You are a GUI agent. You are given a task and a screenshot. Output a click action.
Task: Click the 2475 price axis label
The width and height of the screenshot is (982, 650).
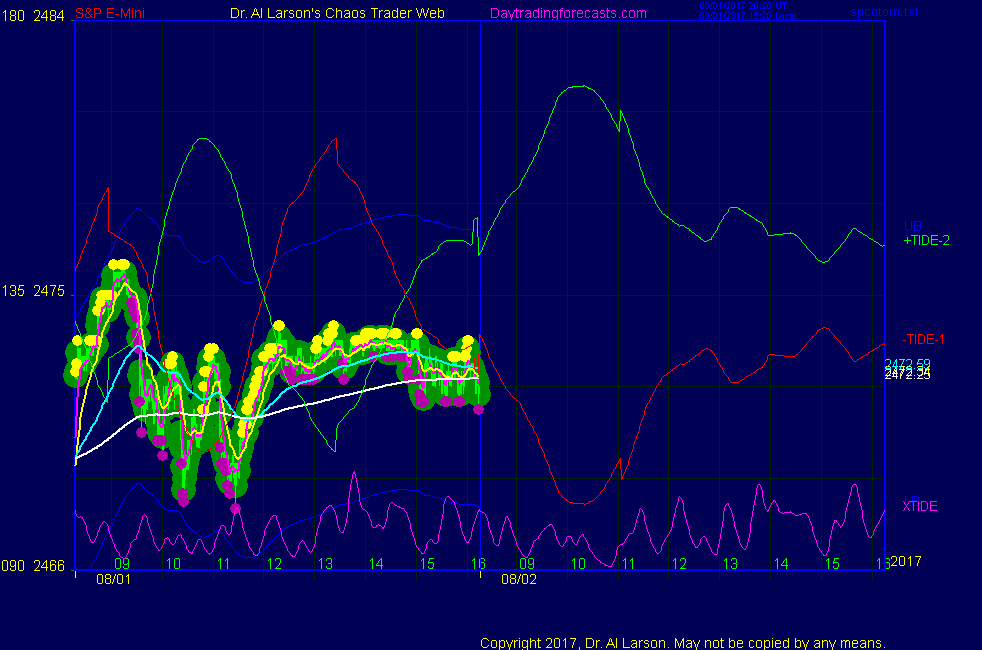(x=50, y=292)
